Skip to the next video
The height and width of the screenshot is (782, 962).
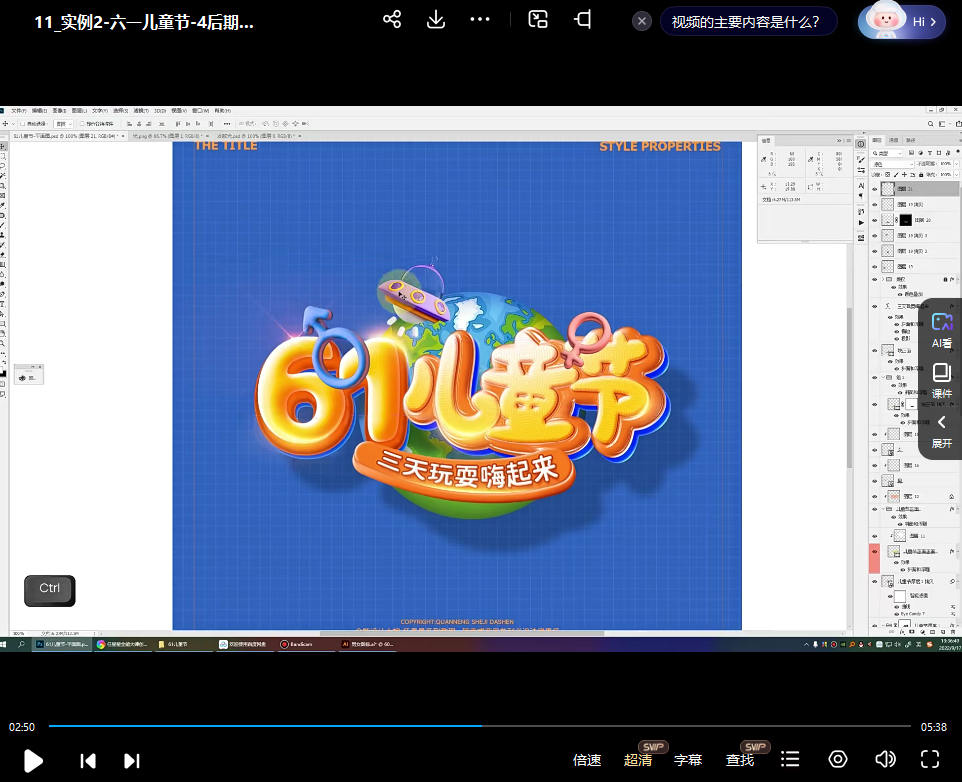(x=131, y=760)
